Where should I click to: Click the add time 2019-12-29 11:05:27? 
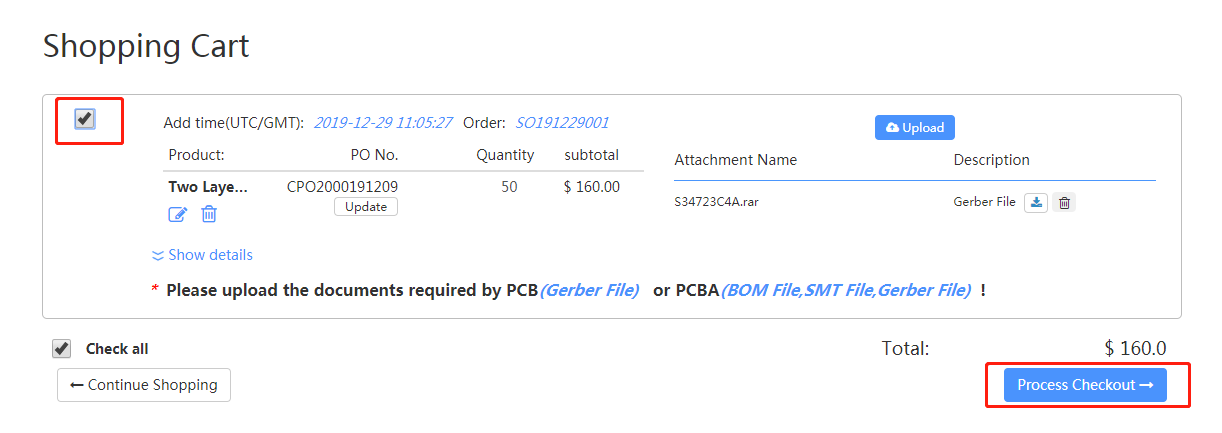click(x=383, y=123)
